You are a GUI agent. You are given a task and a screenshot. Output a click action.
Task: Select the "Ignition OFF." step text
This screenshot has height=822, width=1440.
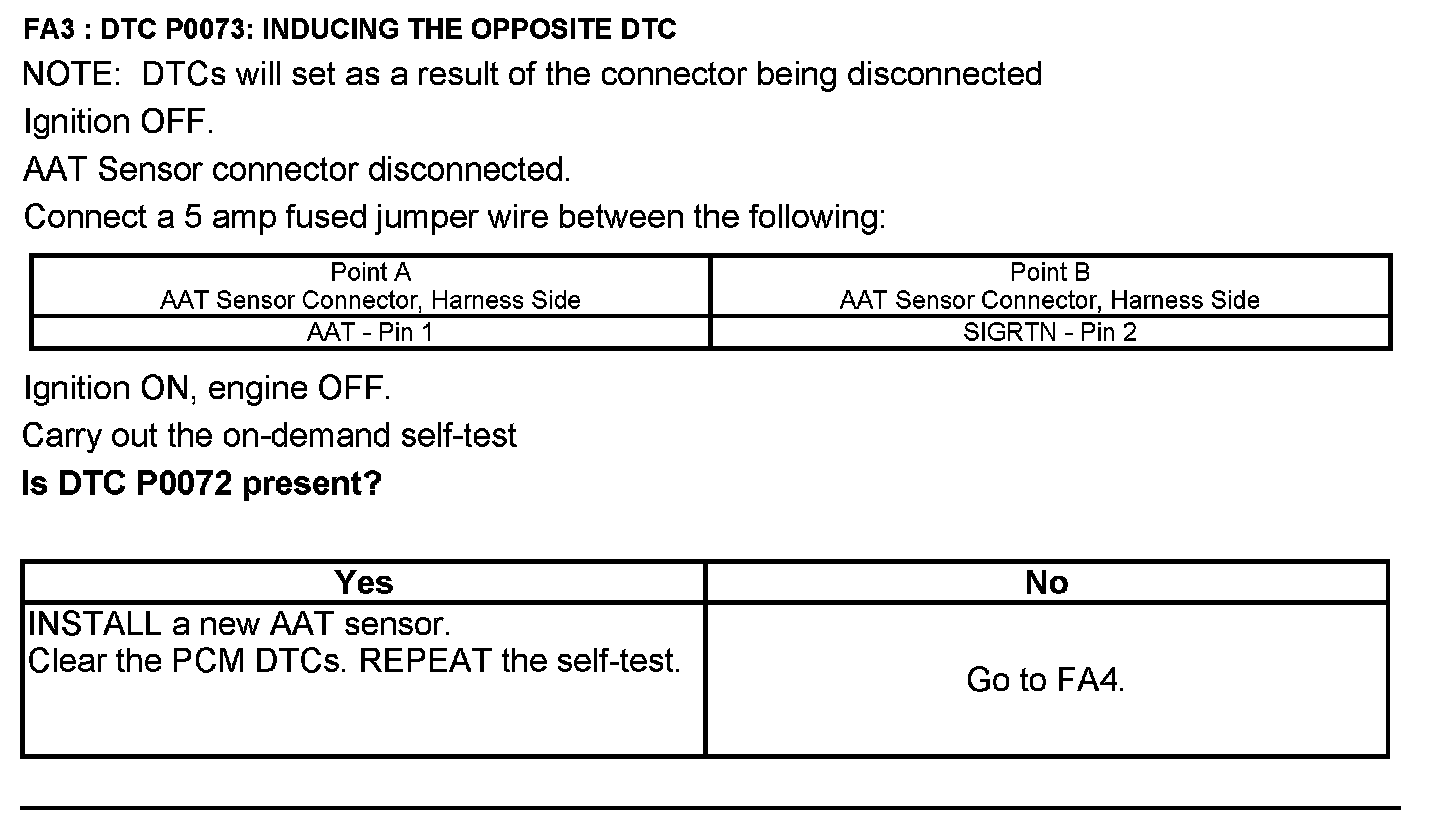[118, 122]
